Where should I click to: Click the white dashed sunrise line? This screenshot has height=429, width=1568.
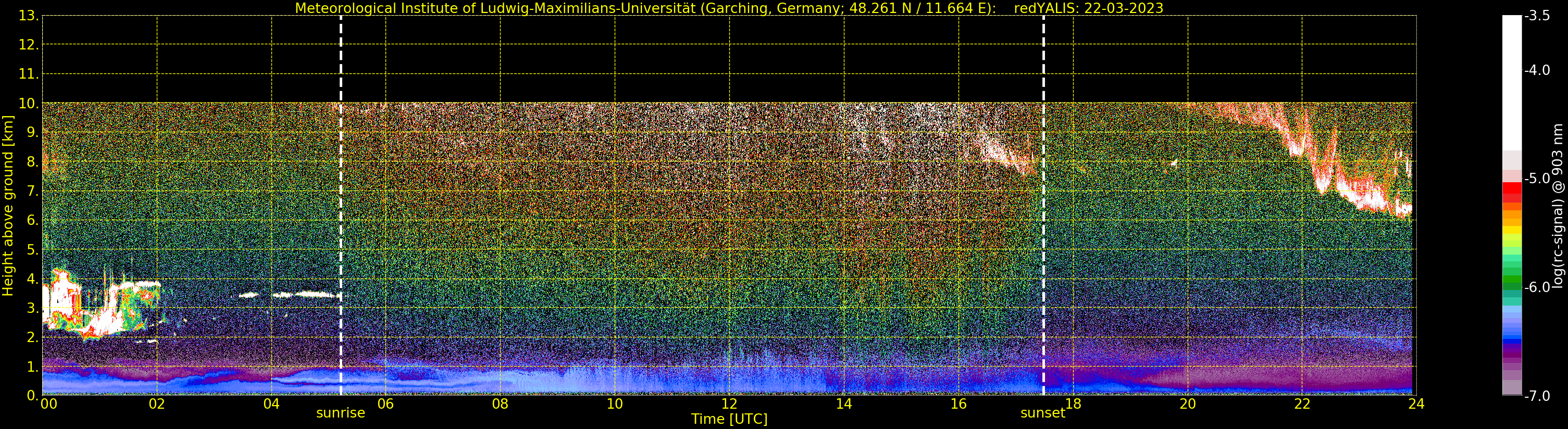(x=341, y=206)
